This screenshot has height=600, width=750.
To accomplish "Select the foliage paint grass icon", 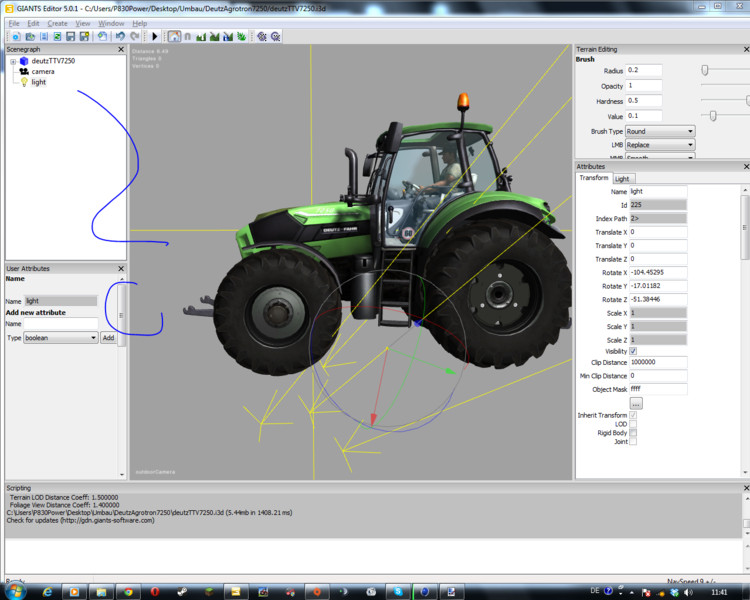I will 241,36.
